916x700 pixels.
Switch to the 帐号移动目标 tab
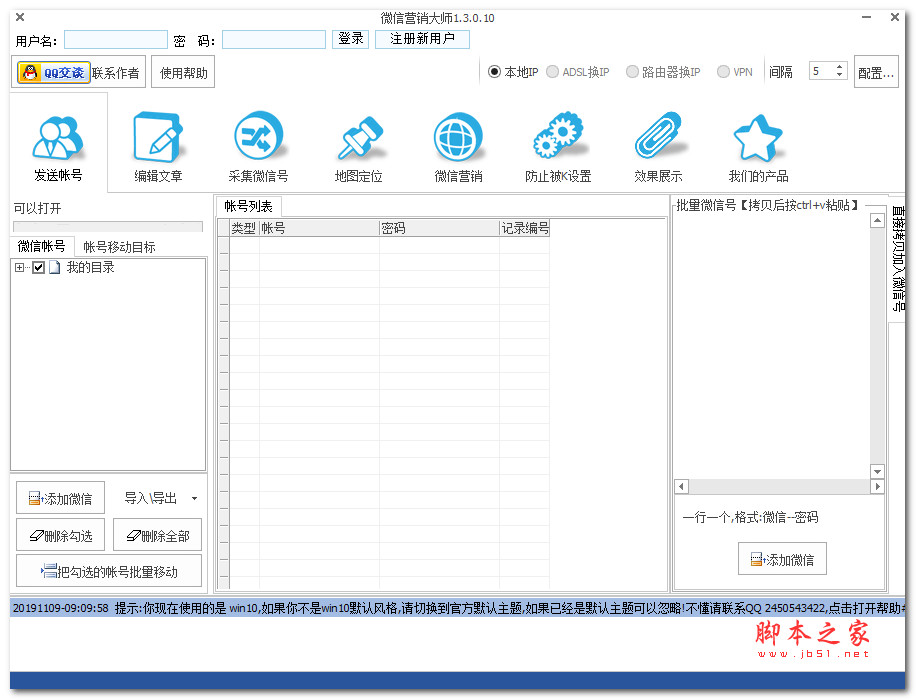pos(119,247)
